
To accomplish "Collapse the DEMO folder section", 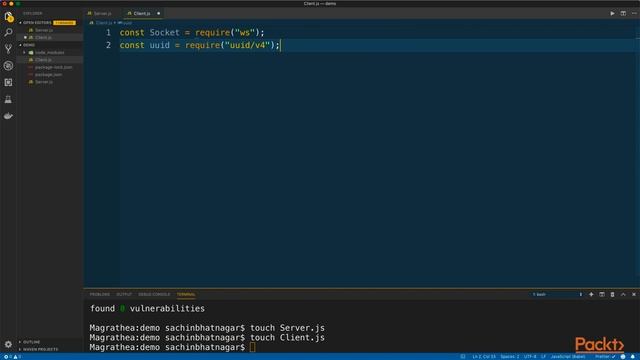I will point(28,45).
